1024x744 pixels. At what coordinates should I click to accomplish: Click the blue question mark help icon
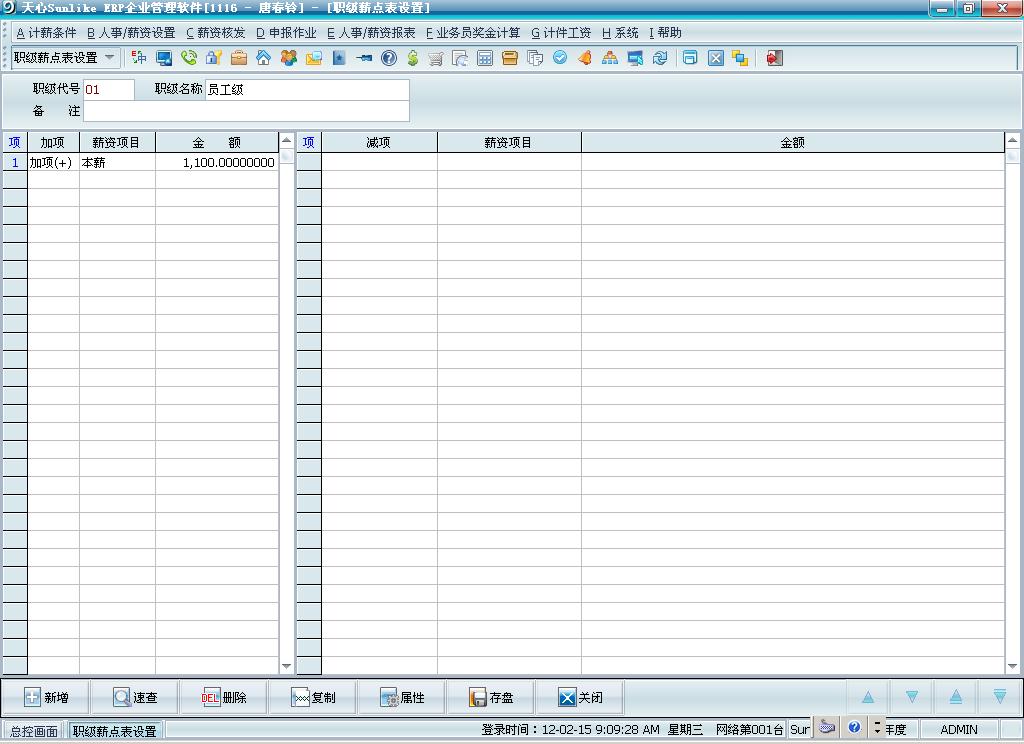389,58
